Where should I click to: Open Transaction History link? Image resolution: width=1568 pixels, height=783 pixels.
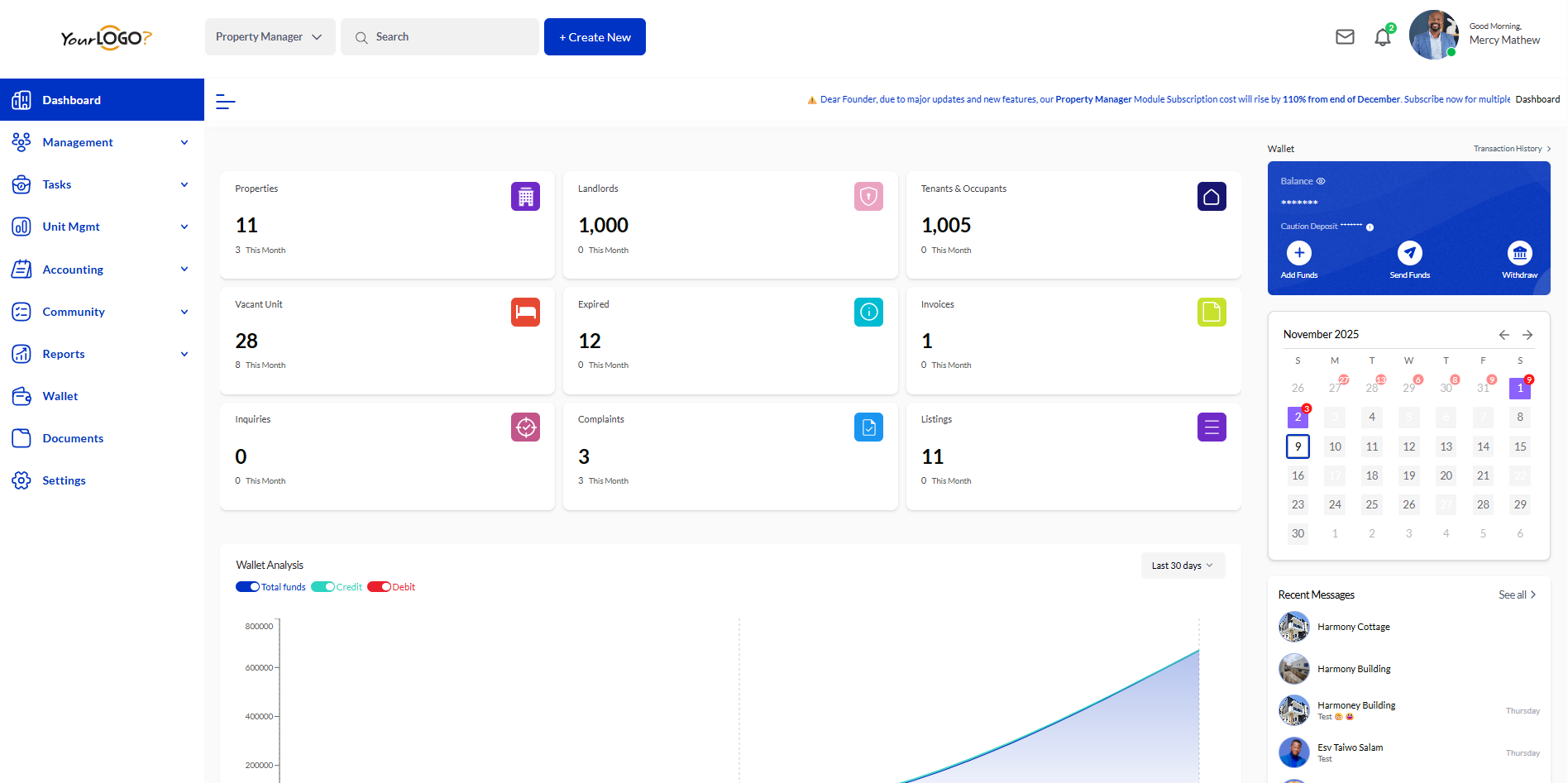pos(1512,149)
